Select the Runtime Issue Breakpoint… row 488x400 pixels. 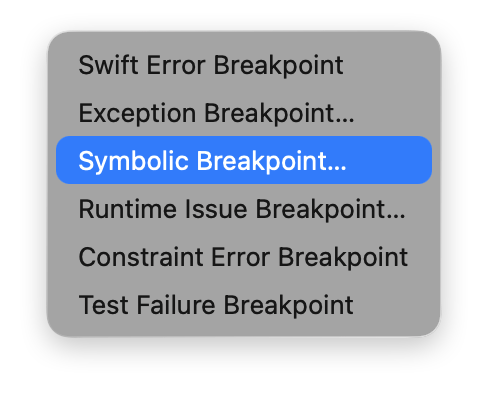pyautogui.click(x=244, y=209)
